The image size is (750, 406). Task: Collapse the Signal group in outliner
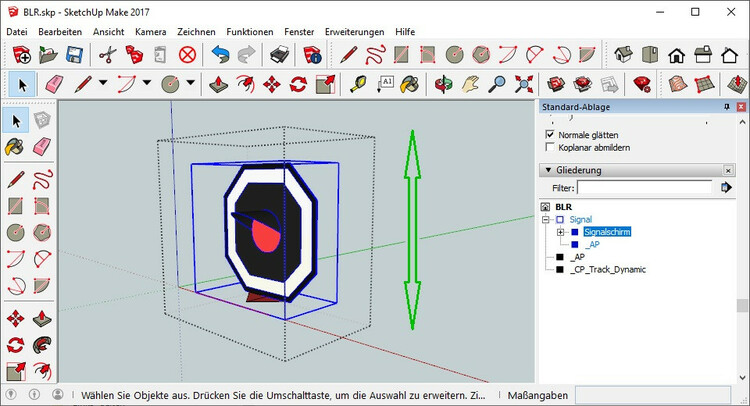point(547,219)
